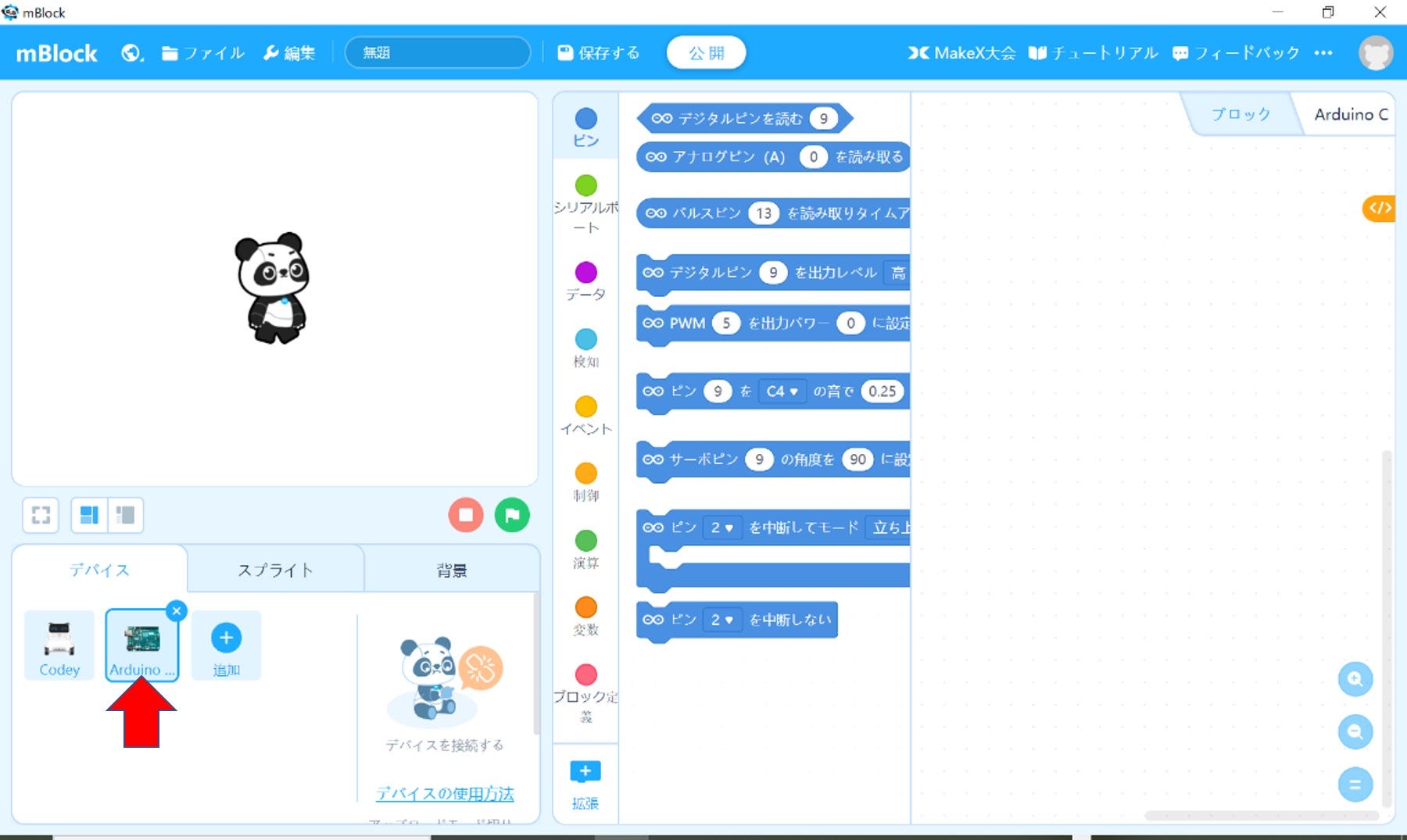This screenshot has height=840, width=1407.
Task: Select the ブロック定義 category
Action: (x=585, y=694)
